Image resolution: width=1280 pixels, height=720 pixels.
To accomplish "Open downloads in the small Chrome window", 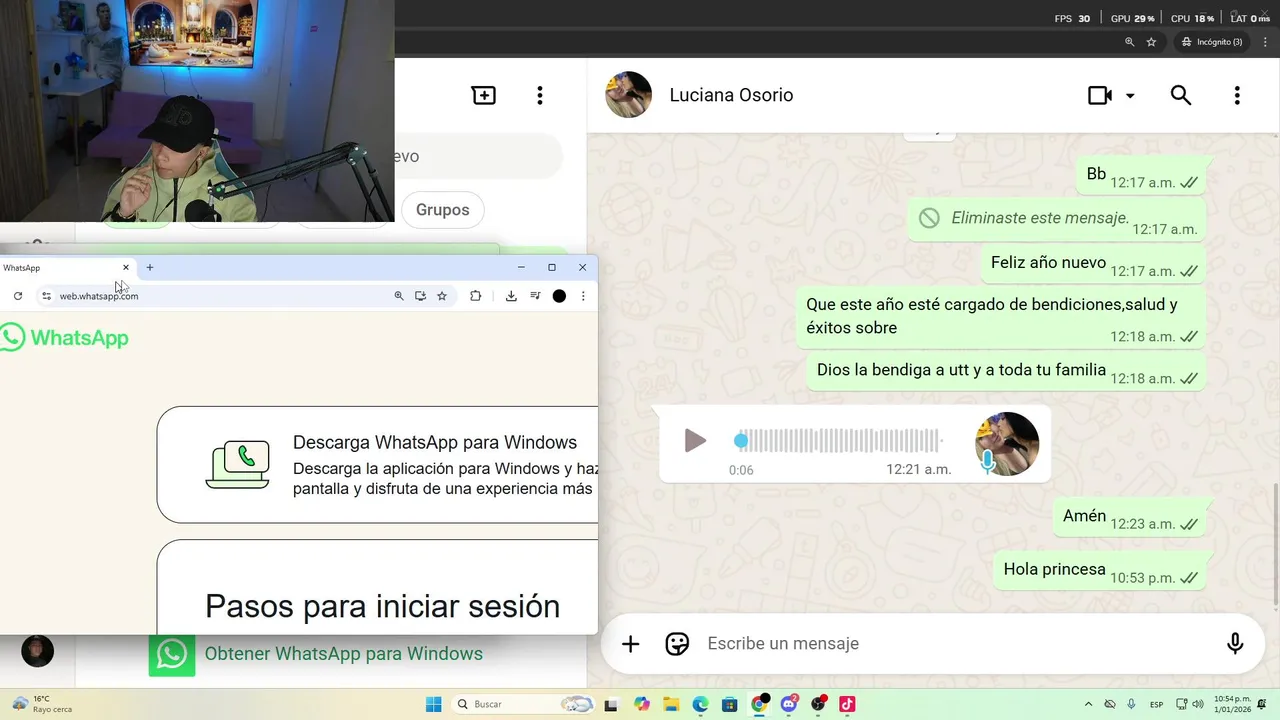I will (511, 296).
